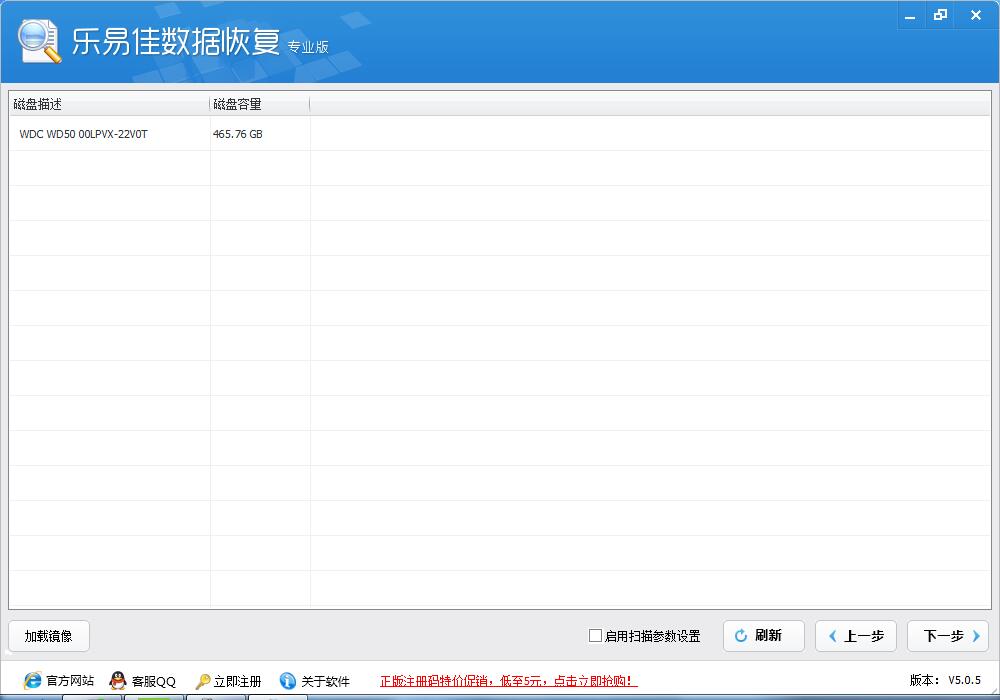Screen dimensions: 1000x700
Task: Click the app logo magnifier icon
Action: click(39, 42)
